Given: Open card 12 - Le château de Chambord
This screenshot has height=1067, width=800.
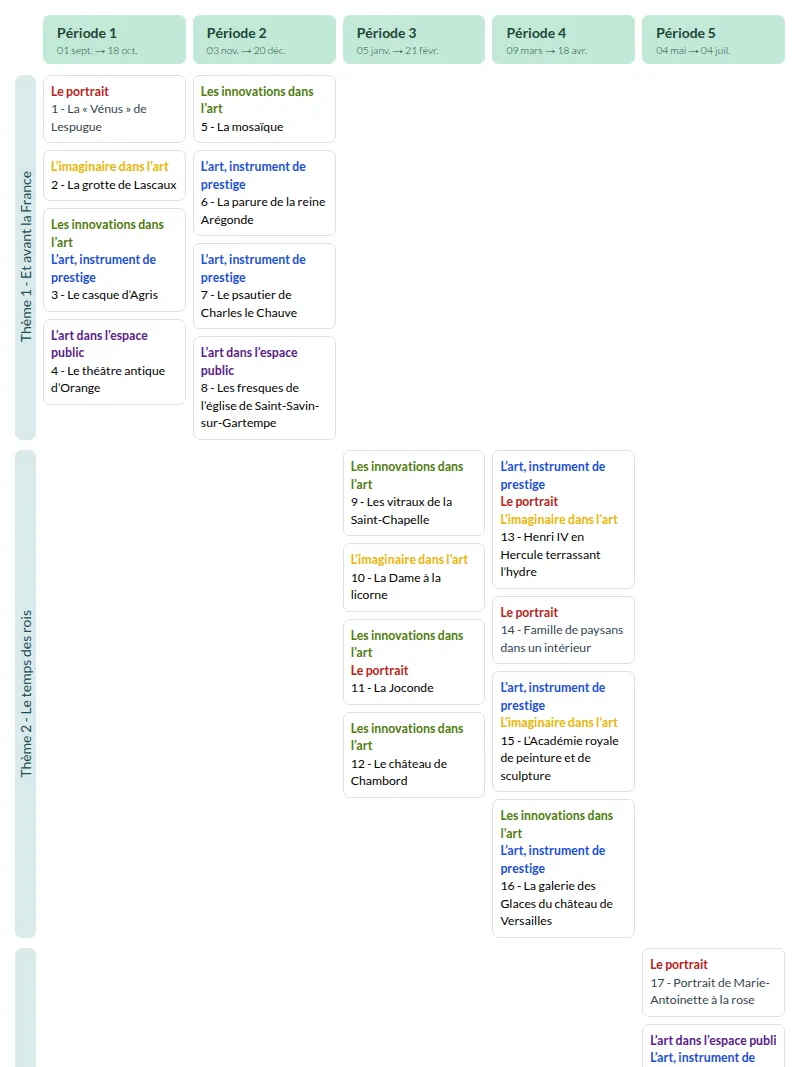Looking at the screenshot, I should [x=414, y=755].
